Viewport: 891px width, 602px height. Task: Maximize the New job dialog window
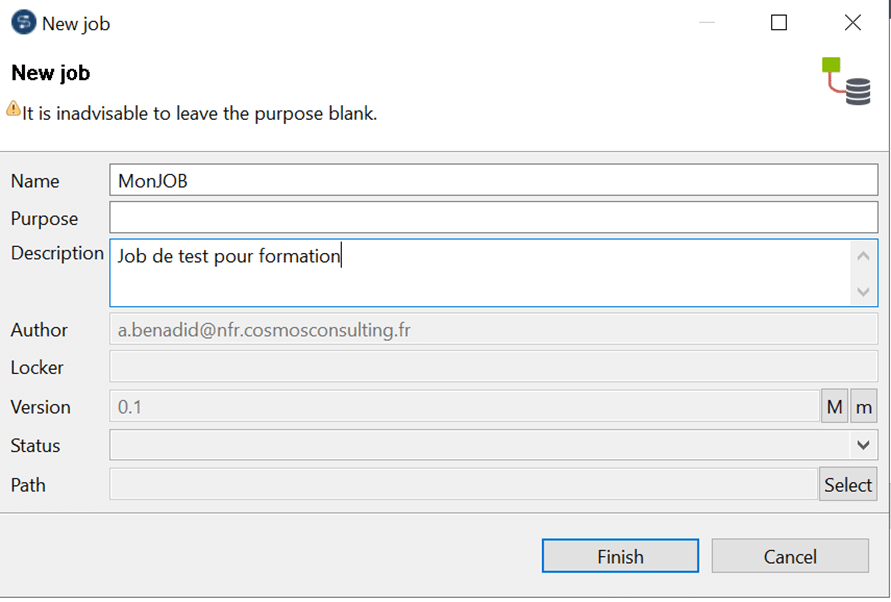778,23
